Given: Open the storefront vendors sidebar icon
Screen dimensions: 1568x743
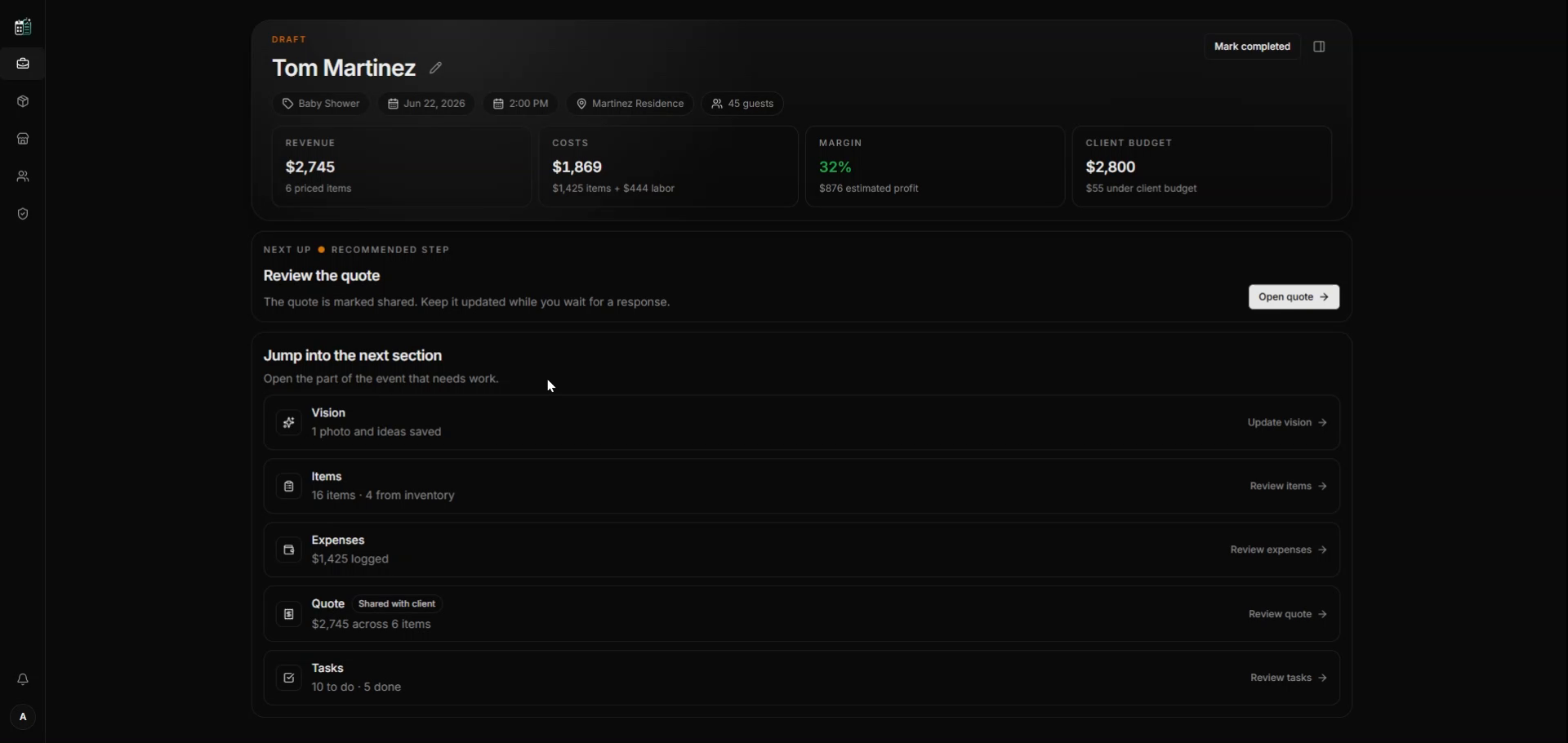Looking at the screenshot, I should pyautogui.click(x=23, y=139).
